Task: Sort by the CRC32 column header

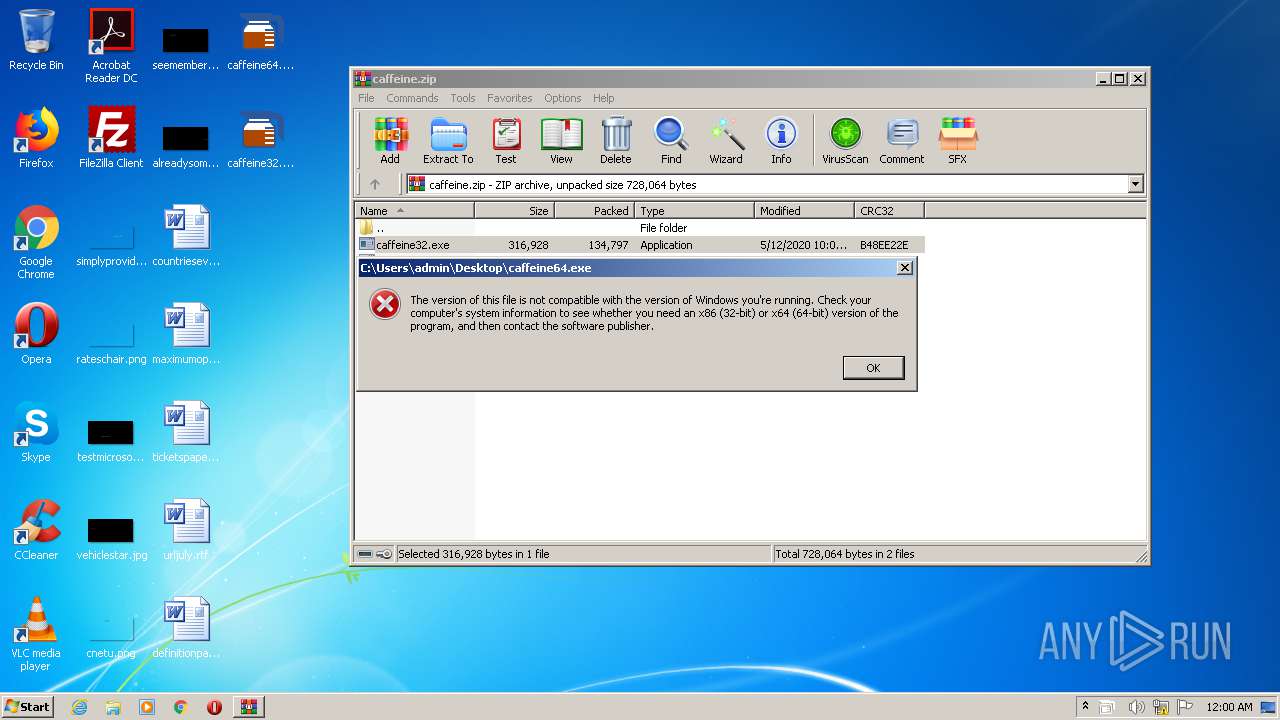Action: (889, 211)
